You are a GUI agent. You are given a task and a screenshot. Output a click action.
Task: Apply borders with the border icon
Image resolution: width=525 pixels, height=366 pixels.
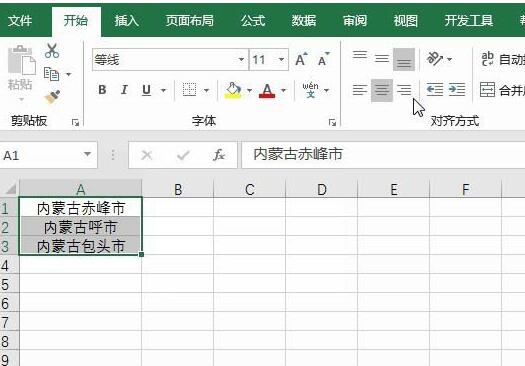click(x=189, y=90)
